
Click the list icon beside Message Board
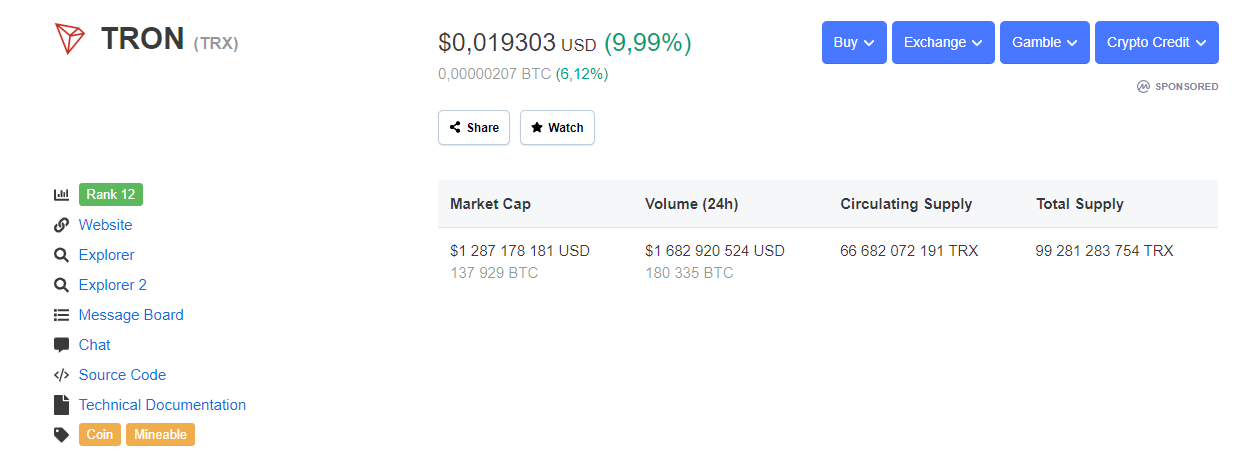(61, 315)
